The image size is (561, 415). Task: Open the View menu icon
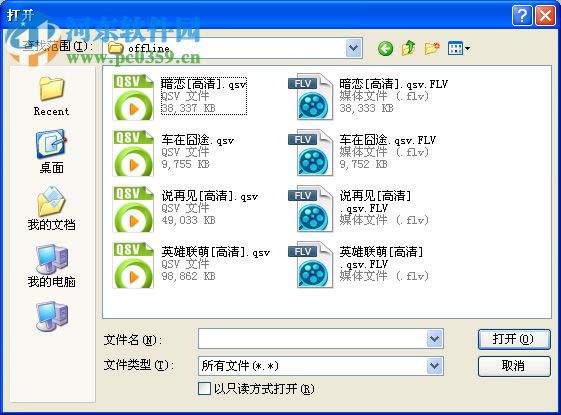pyautogui.click(x=459, y=48)
